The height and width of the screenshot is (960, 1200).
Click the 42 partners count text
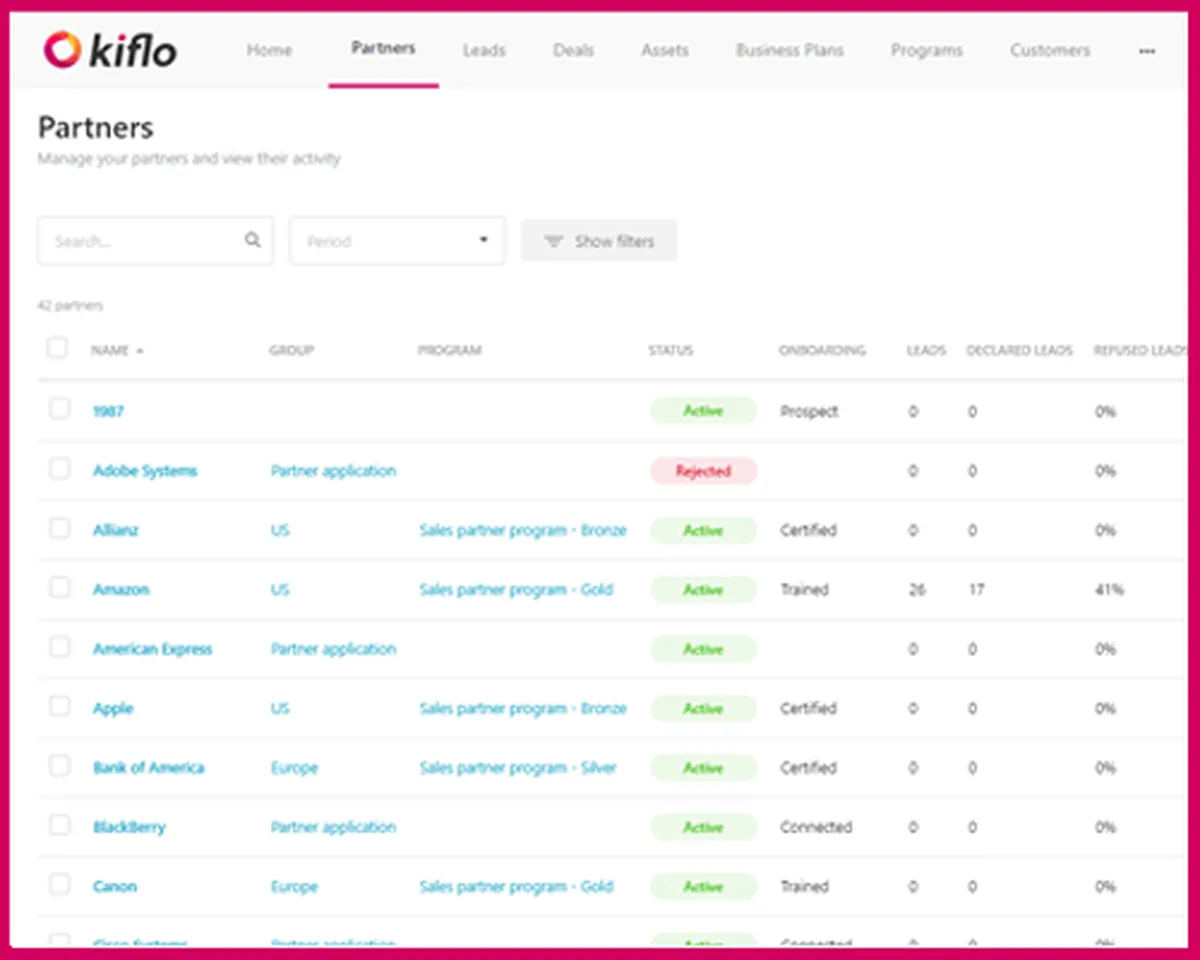70,306
